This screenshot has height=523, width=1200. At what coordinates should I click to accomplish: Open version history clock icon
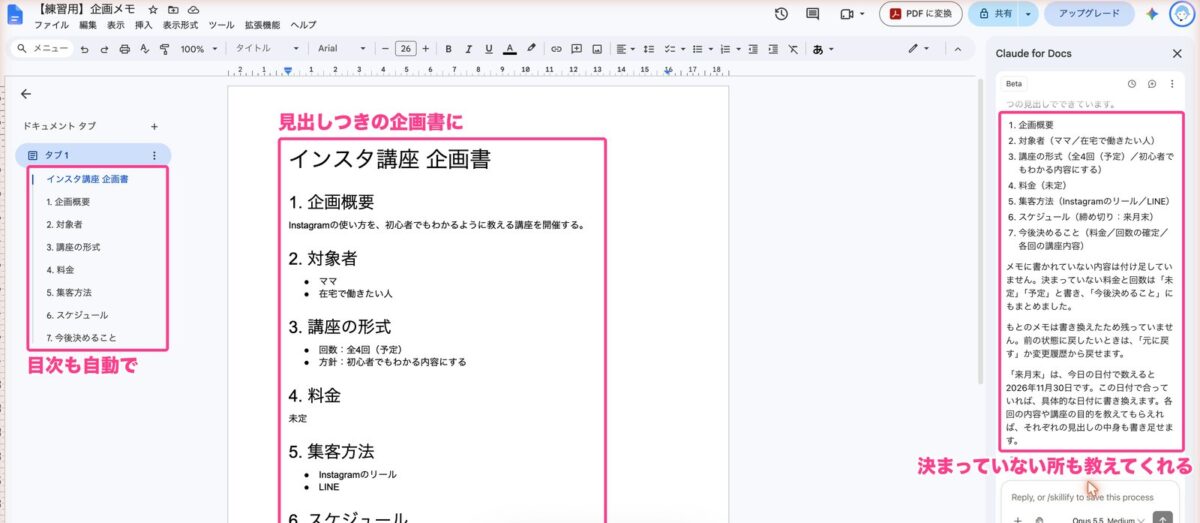point(781,14)
